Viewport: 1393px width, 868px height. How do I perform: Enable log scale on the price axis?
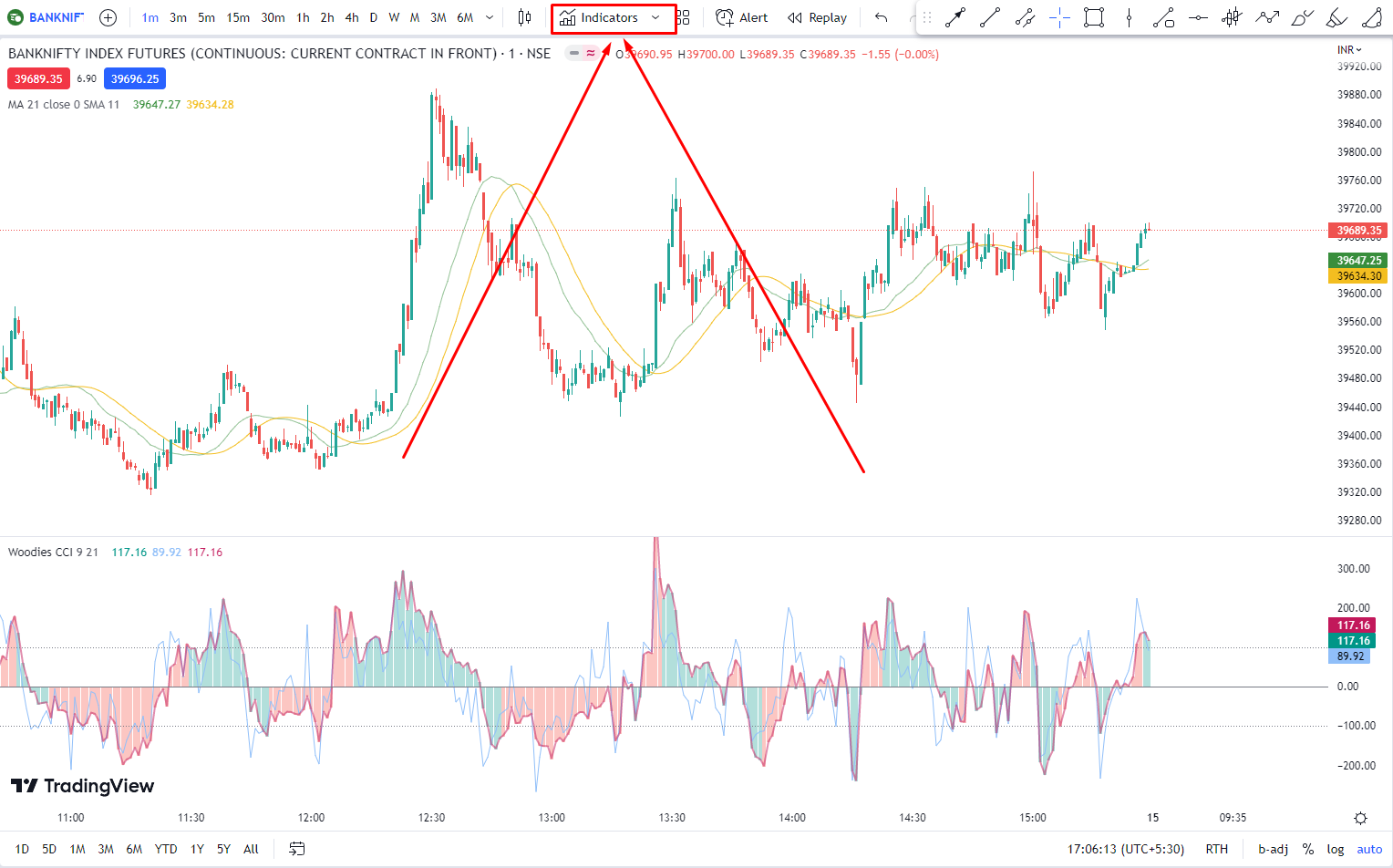coord(1335,848)
